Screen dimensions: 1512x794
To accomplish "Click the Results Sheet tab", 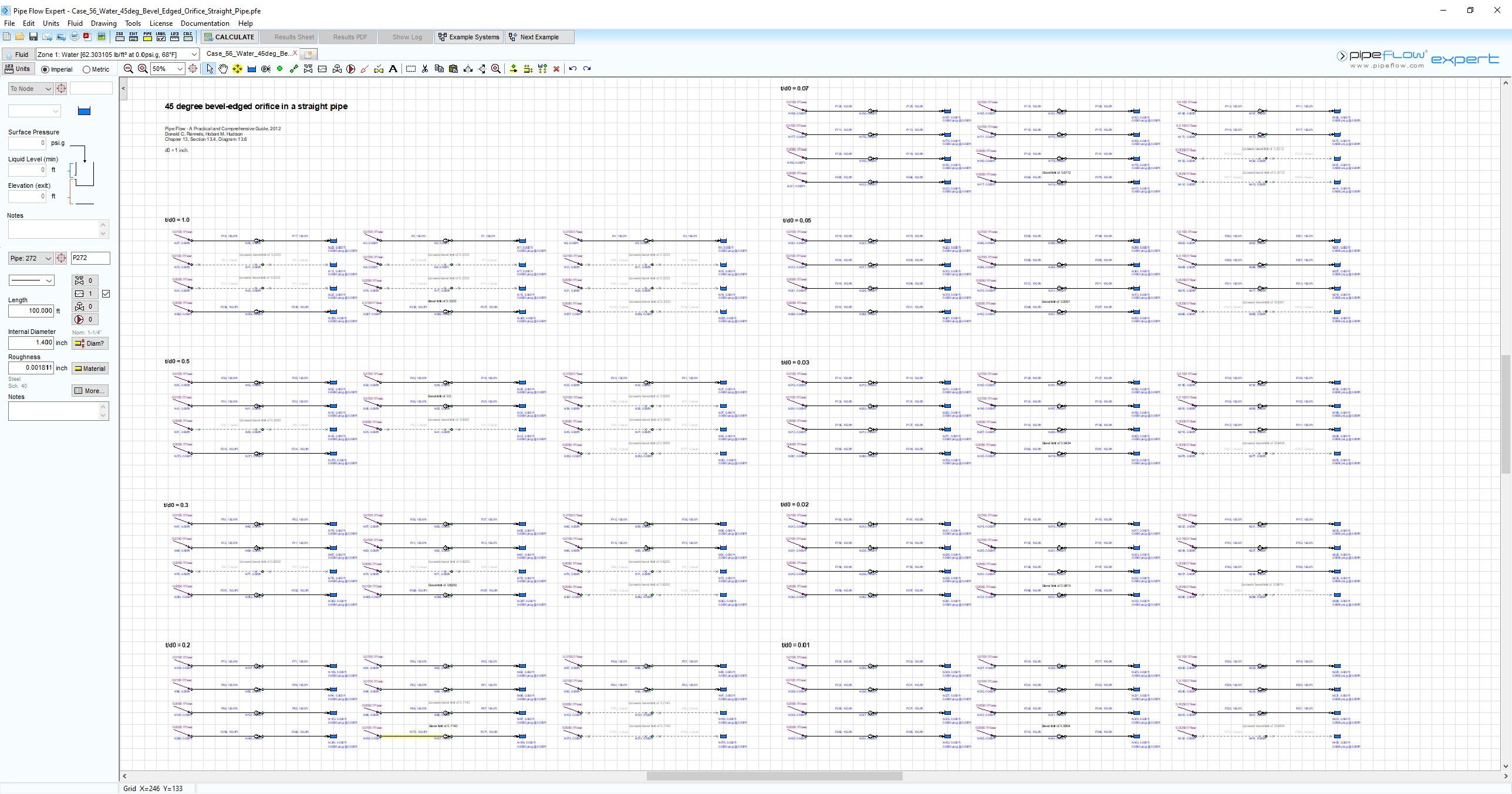I will pos(295,37).
